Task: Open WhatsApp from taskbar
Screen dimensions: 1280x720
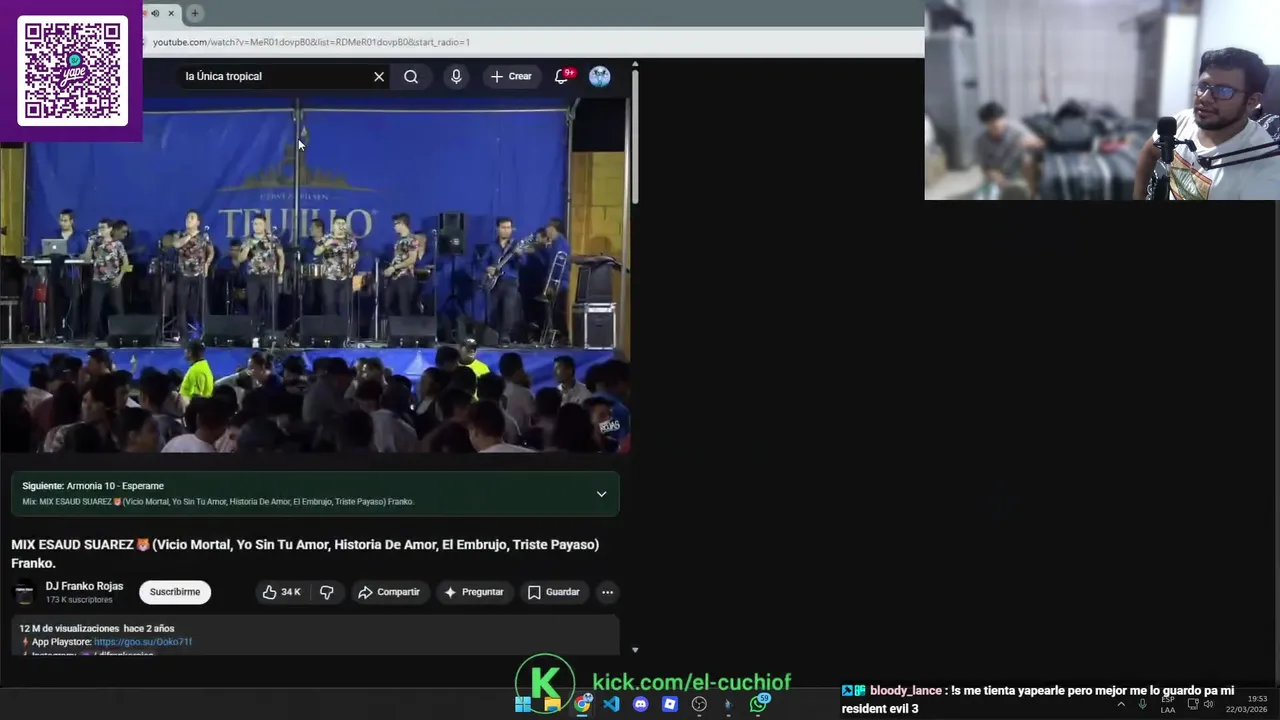Action: pyautogui.click(x=760, y=704)
